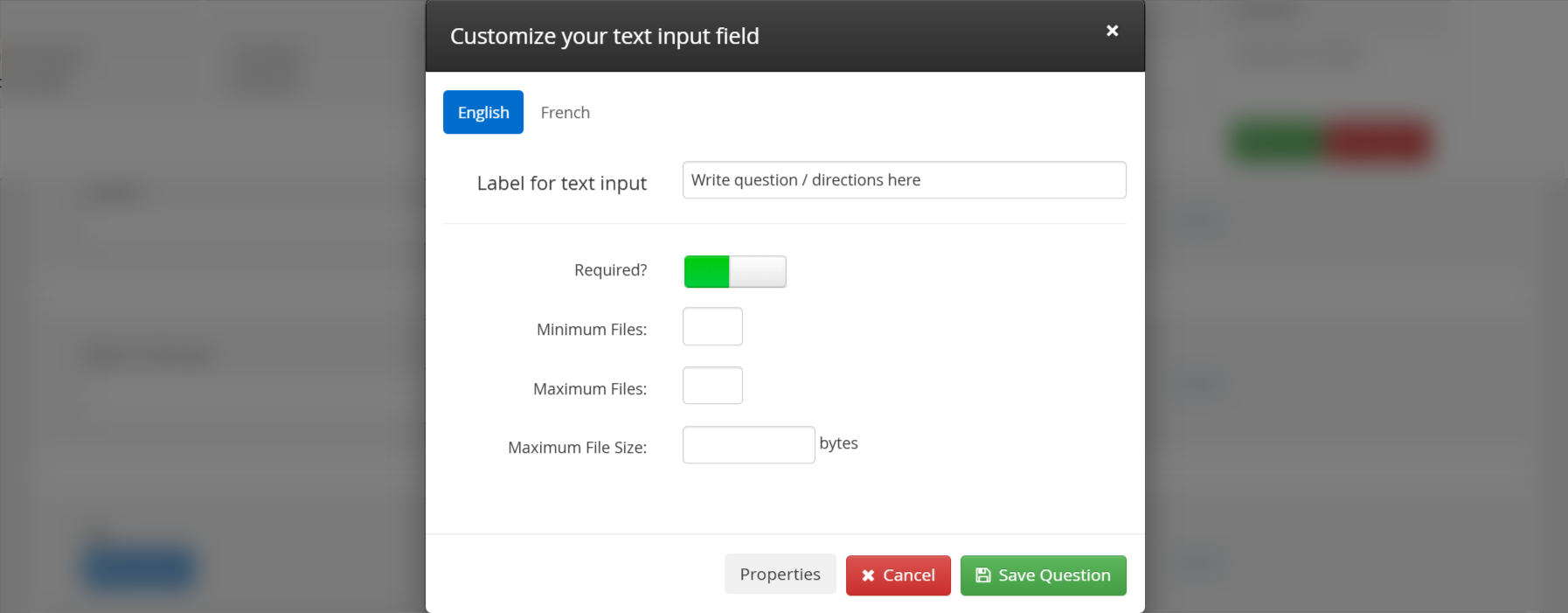
Task: Focus the Maximum File Size field
Action: (x=748, y=445)
